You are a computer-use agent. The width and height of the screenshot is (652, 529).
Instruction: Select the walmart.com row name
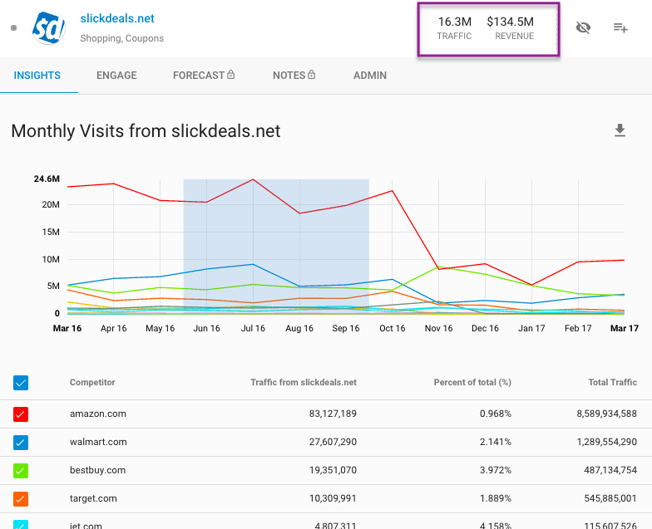99,442
